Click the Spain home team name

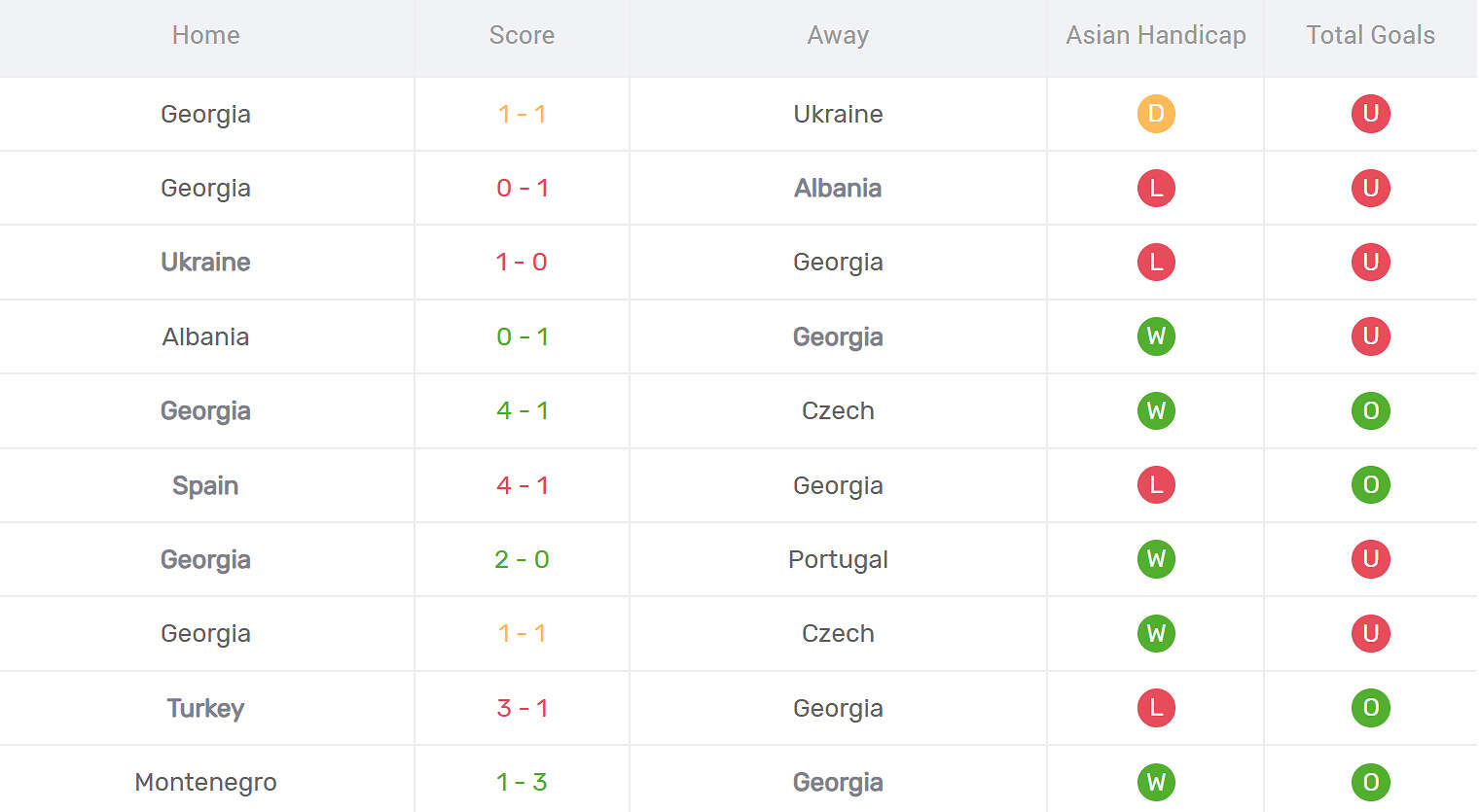[205, 485]
